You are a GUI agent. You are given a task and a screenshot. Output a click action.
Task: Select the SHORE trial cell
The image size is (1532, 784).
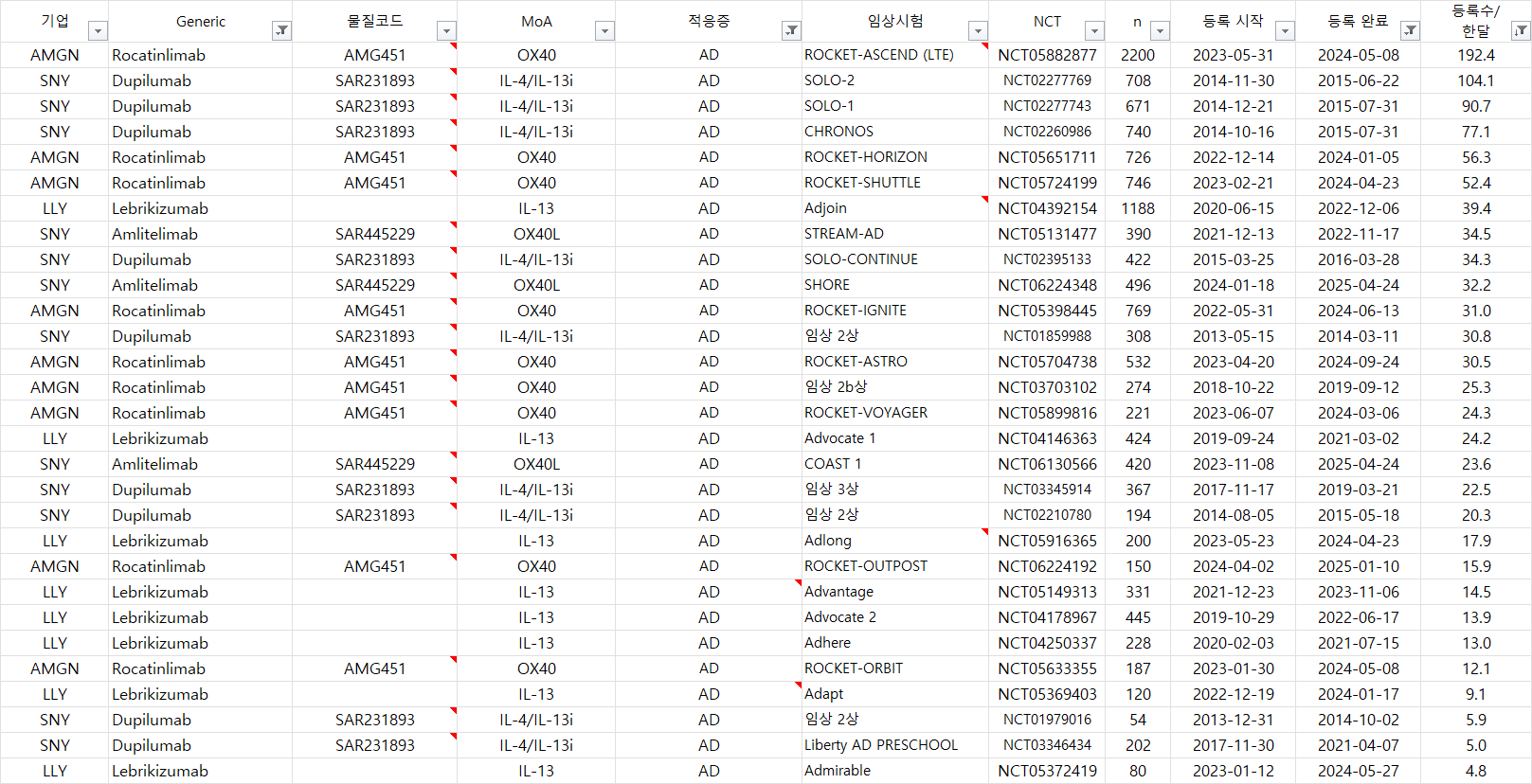tap(895, 285)
